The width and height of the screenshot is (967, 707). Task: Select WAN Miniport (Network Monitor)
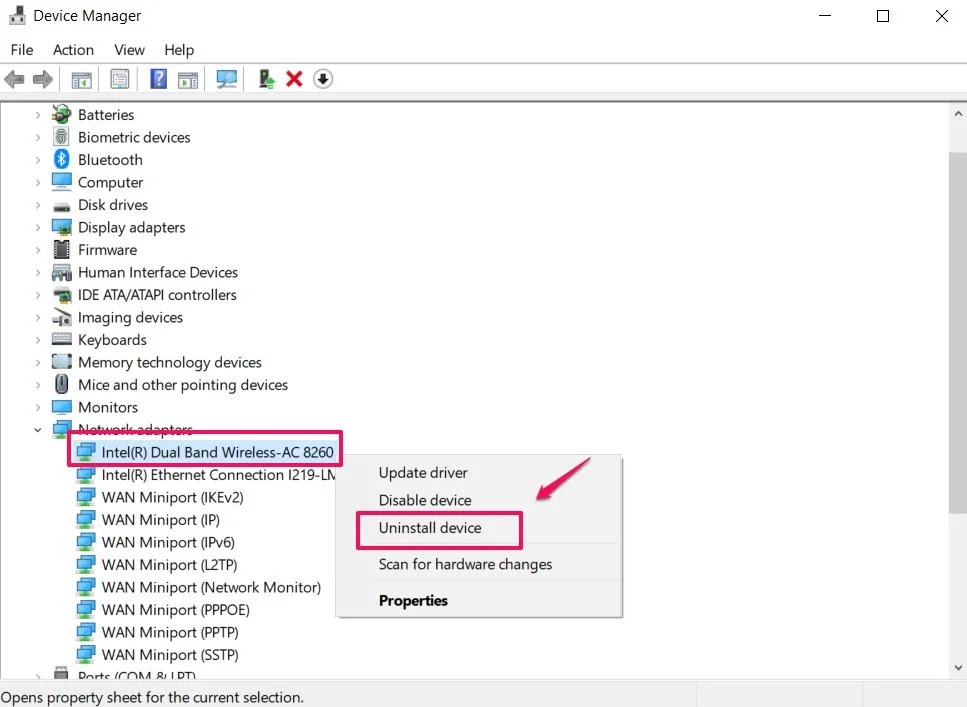pos(211,587)
